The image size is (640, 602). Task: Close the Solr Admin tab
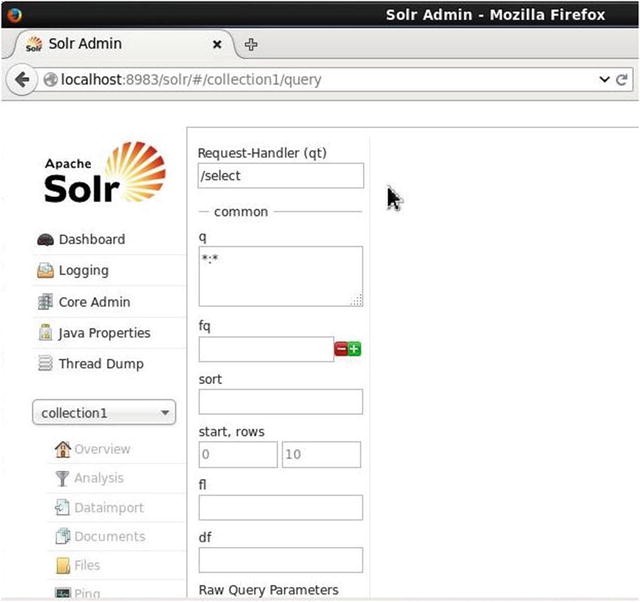pos(218,45)
